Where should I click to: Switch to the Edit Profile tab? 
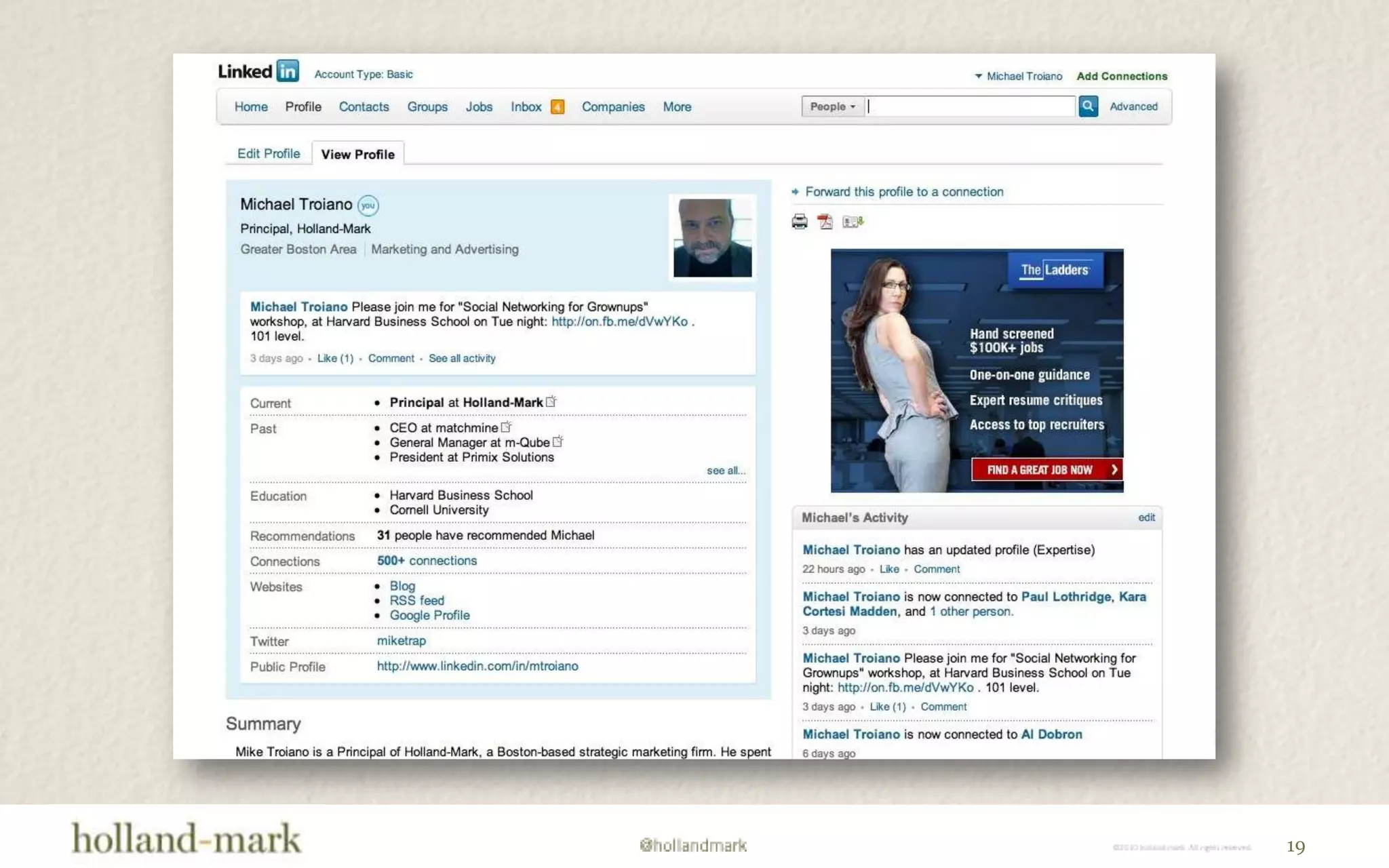[269, 153]
